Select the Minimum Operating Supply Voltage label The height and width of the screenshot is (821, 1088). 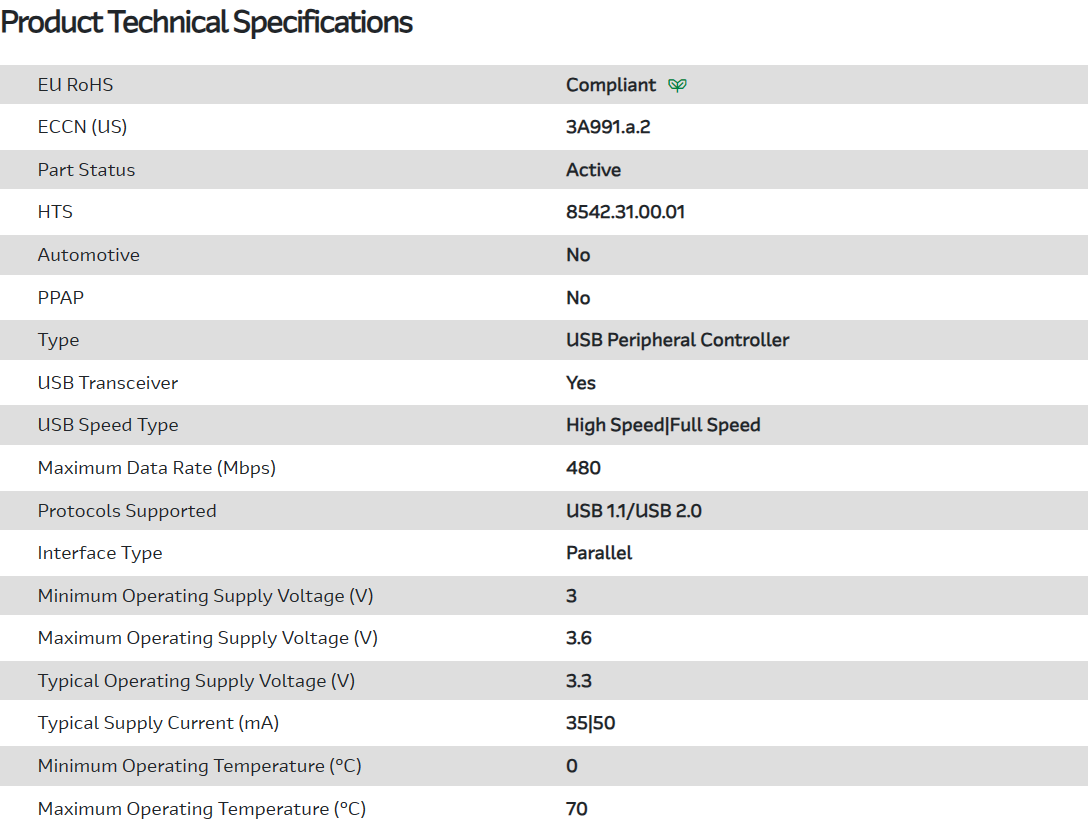coord(205,596)
